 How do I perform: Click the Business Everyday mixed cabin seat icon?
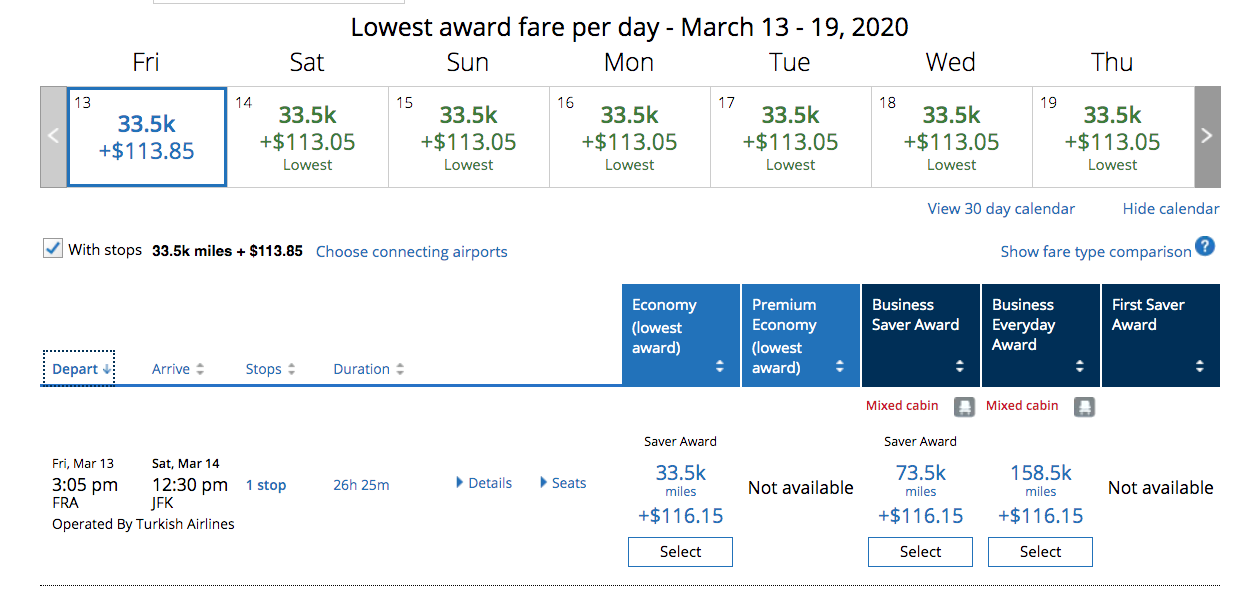pyautogui.click(x=1084, y=407)
